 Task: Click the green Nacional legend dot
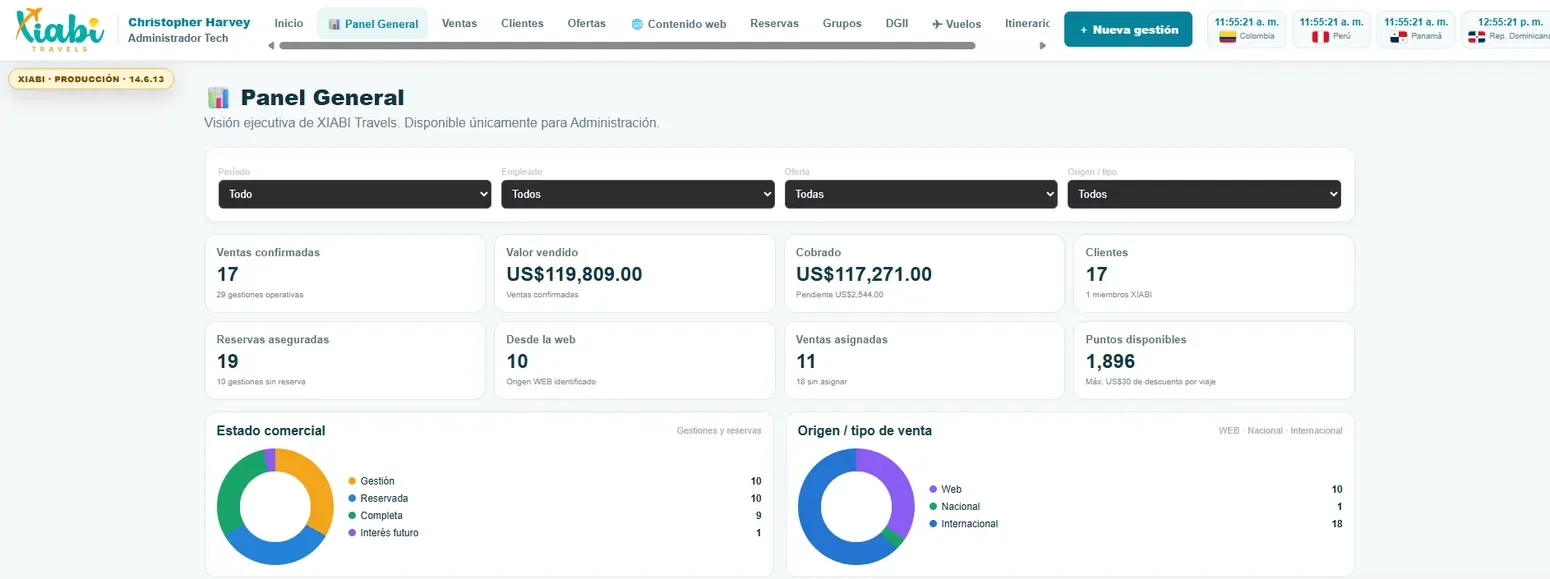pos(933,507)
